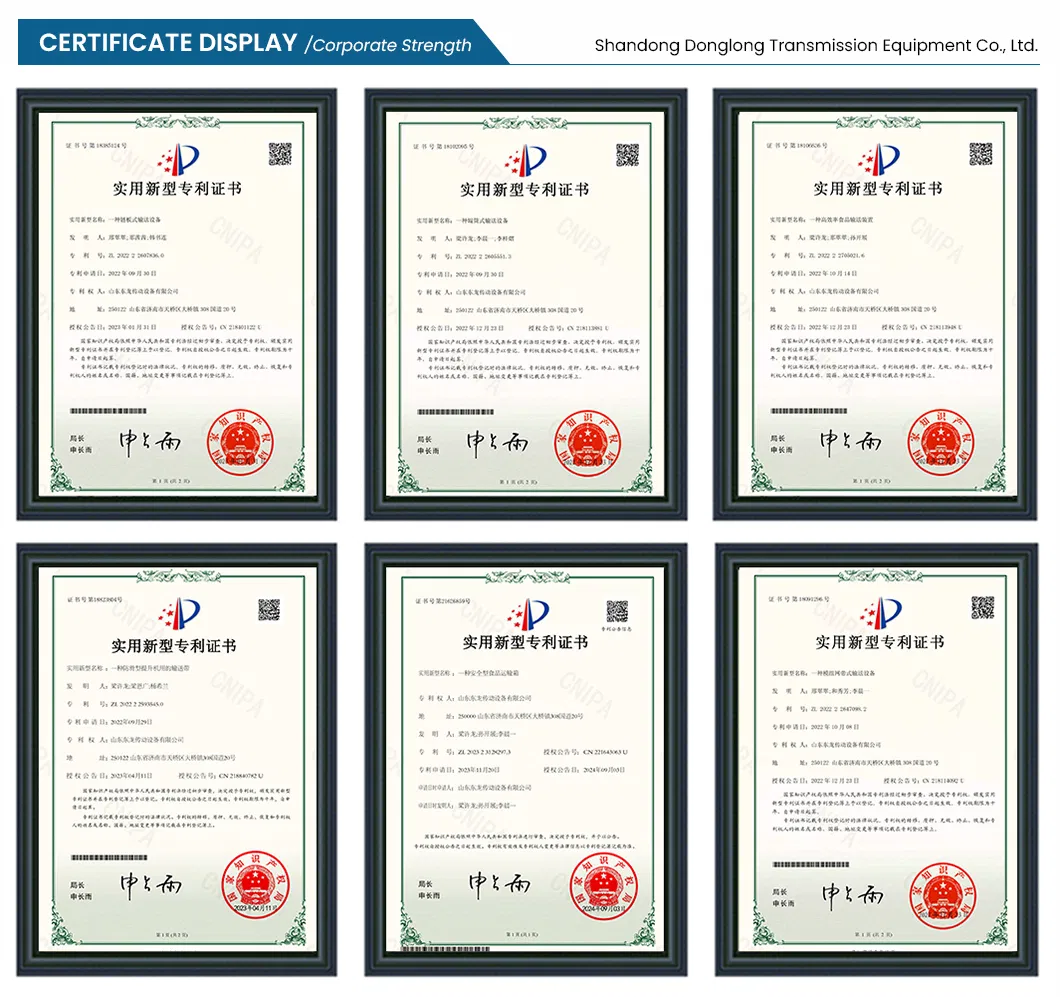Click the QR code on the top-middle certificate
This screenshot has width=1060, height=997.
click(627, 155)
